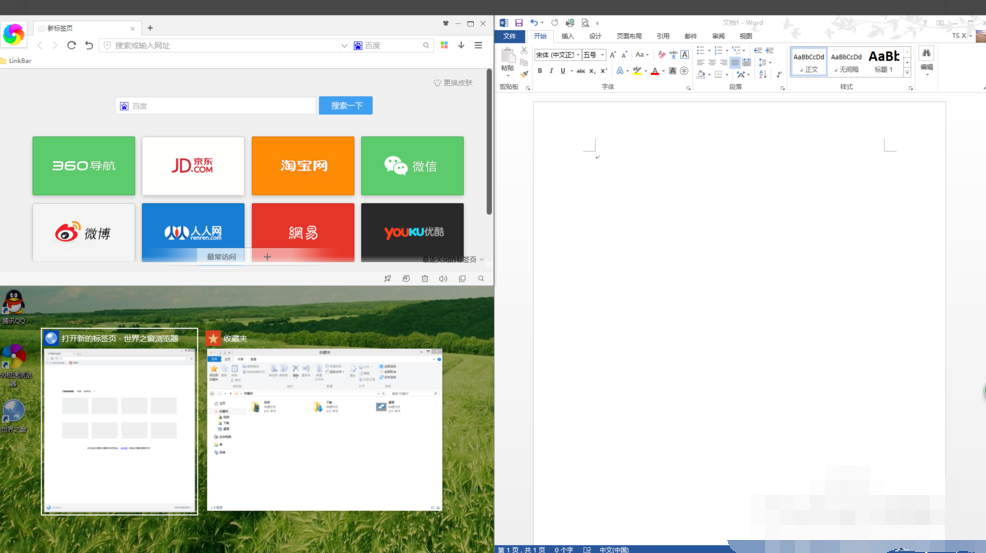The width and height of the screenshot is (986, 553).
Task: Click the browser refresh icon
Action: tap(72, 45)
